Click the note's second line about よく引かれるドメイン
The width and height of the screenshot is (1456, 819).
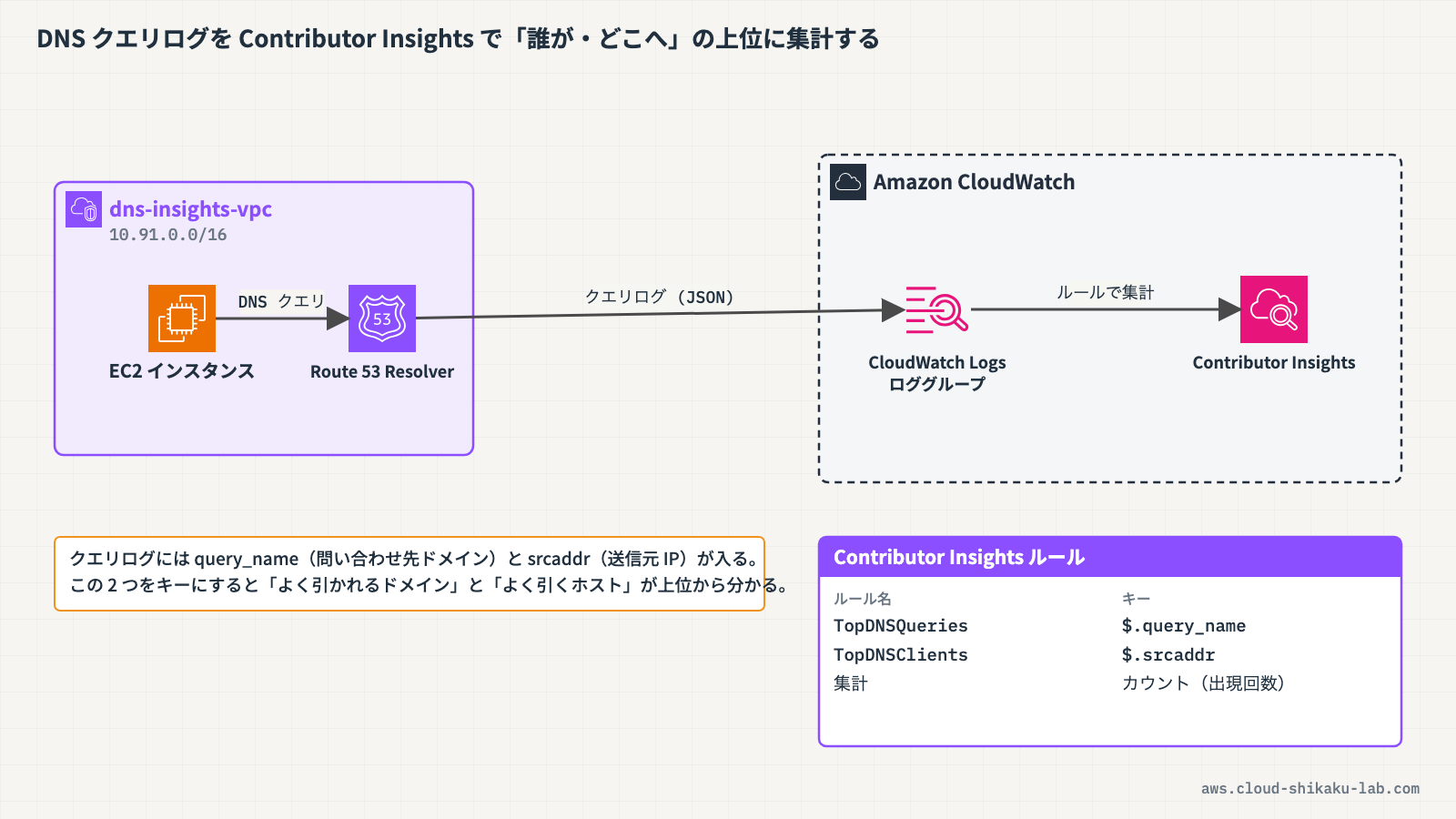tap(430, 585)
